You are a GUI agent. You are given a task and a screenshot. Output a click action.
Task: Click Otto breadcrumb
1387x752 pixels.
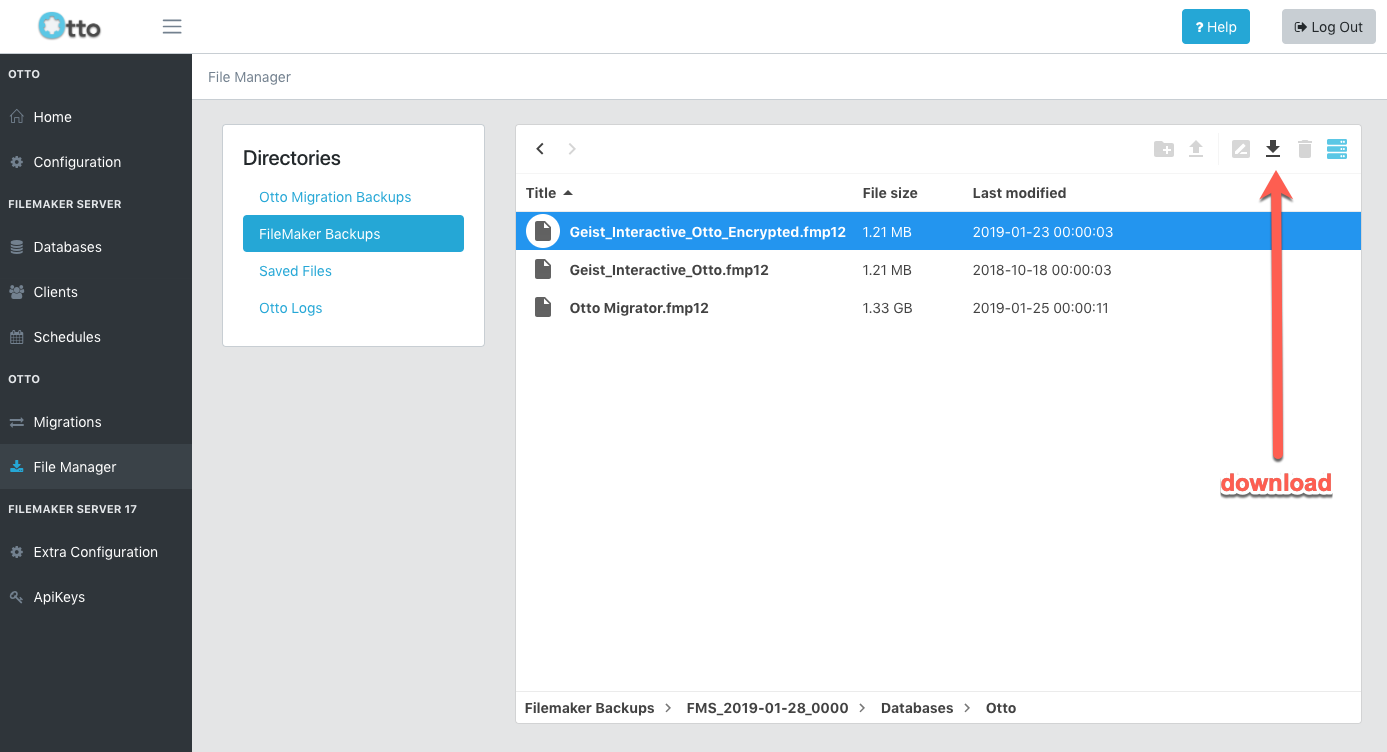(1001, 708)
